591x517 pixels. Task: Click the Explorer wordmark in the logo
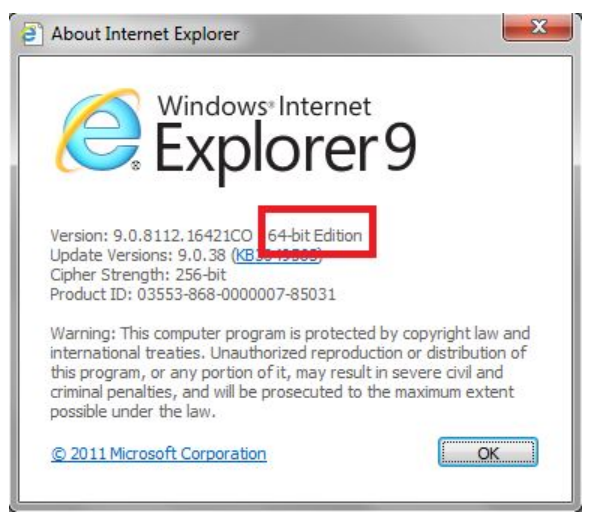point(267,151)
